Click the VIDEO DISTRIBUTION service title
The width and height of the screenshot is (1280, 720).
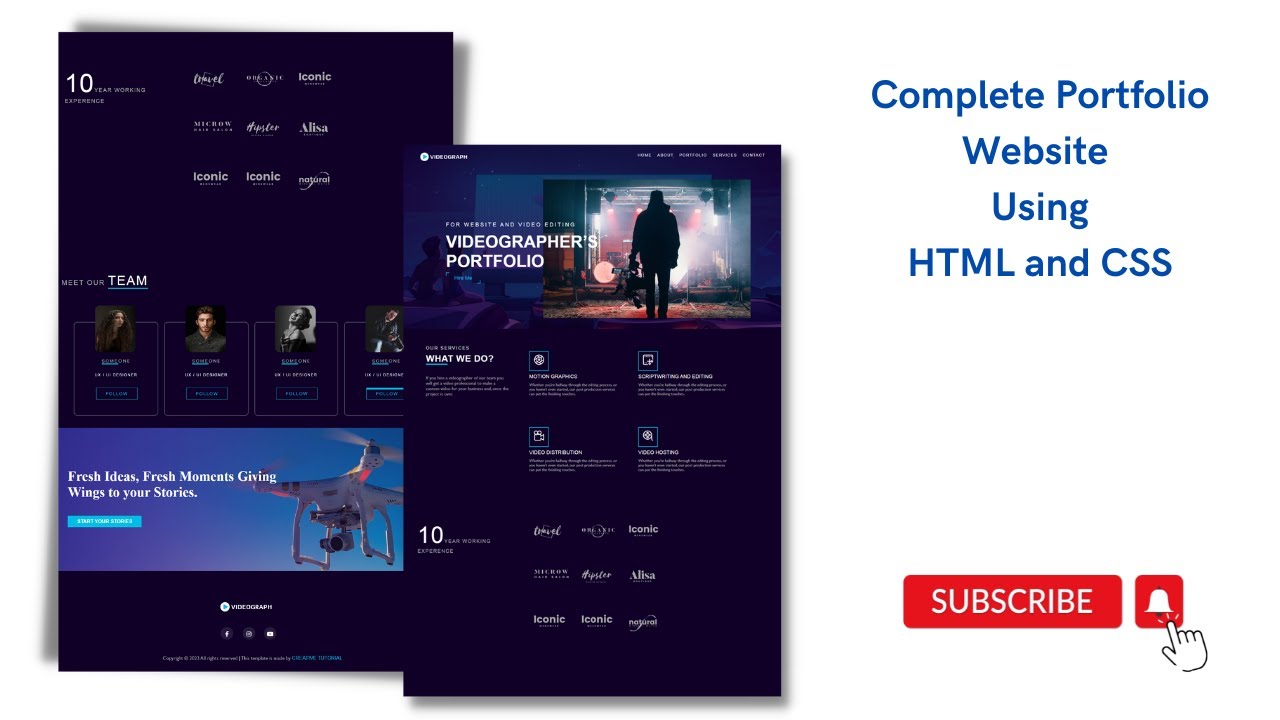[x=555, y=453]
